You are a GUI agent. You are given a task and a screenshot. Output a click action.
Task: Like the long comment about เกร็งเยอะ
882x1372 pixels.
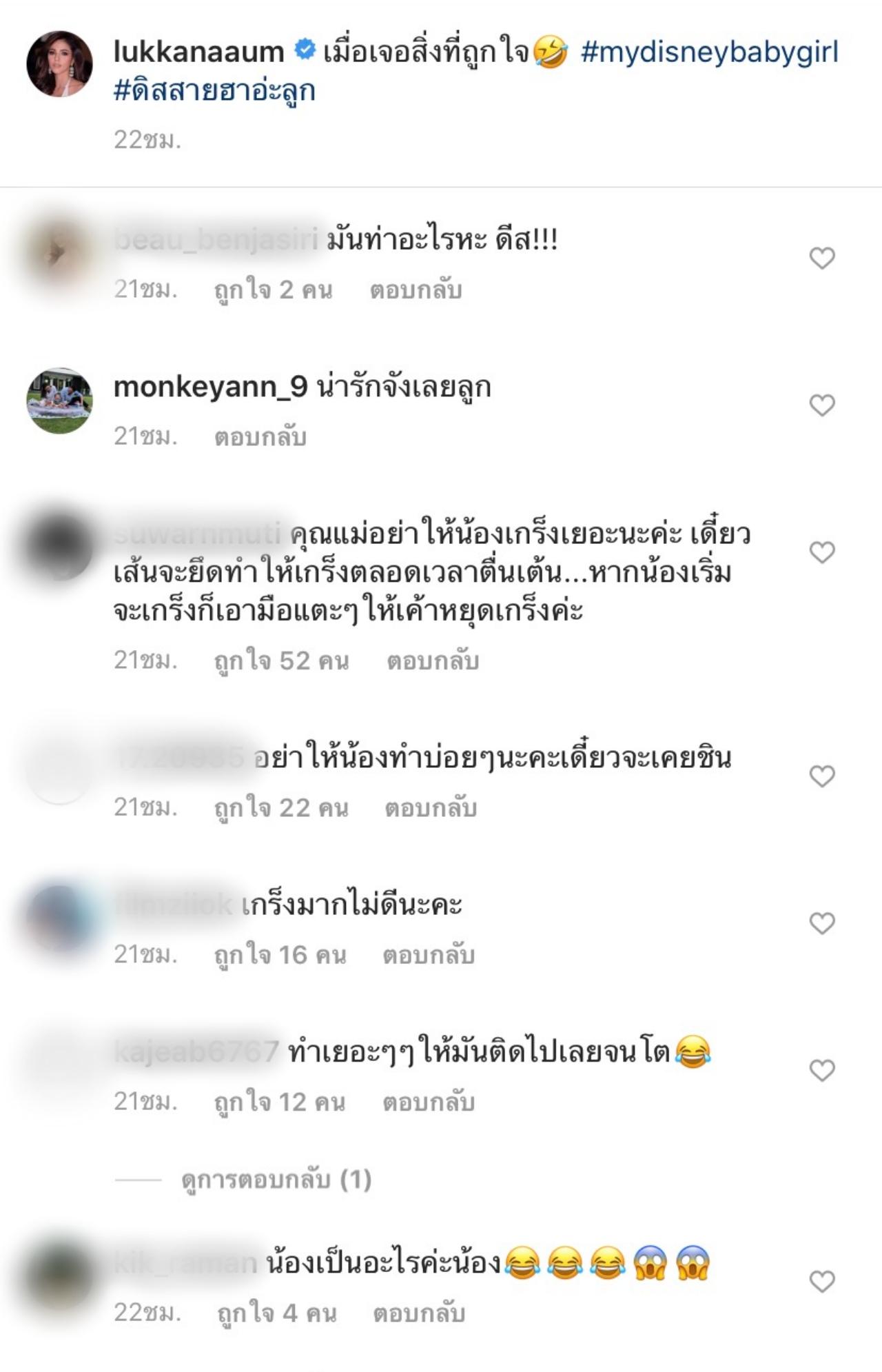(822, 552)
